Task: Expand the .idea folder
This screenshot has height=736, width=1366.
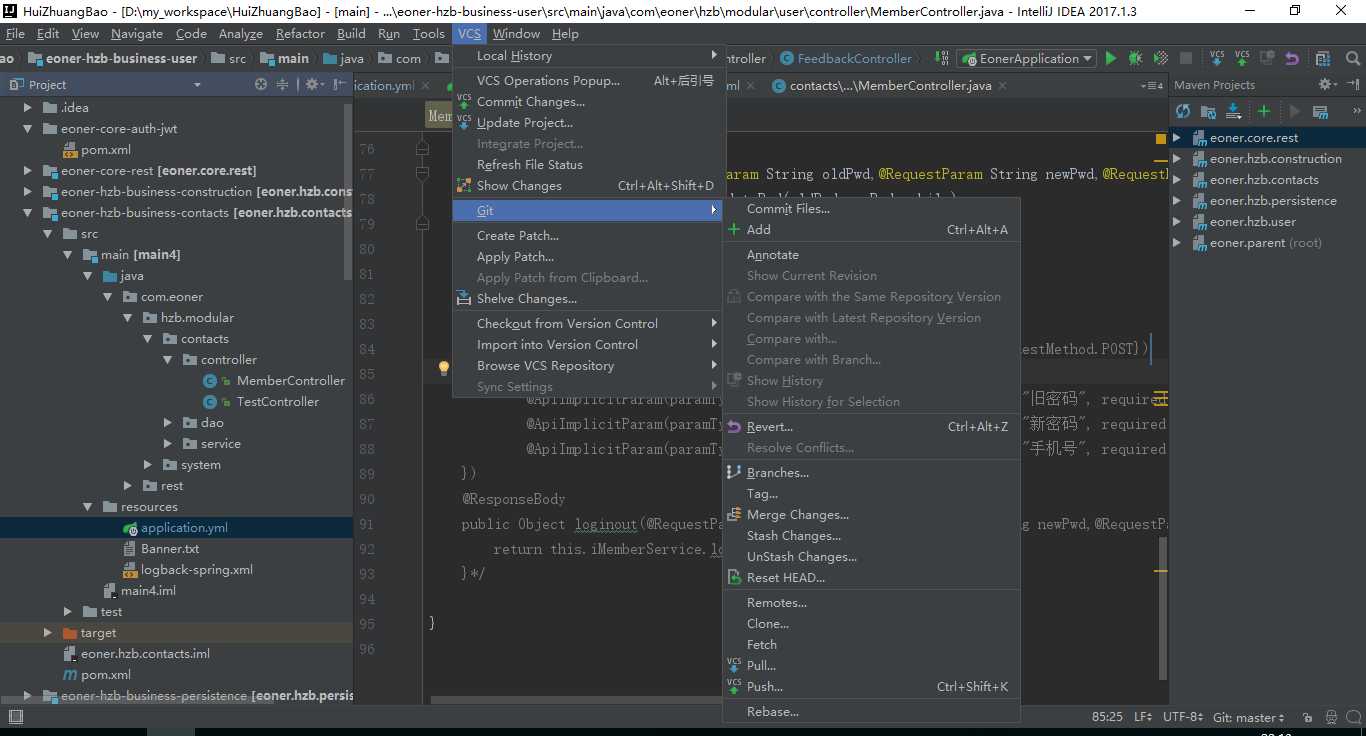Action: 28,107
